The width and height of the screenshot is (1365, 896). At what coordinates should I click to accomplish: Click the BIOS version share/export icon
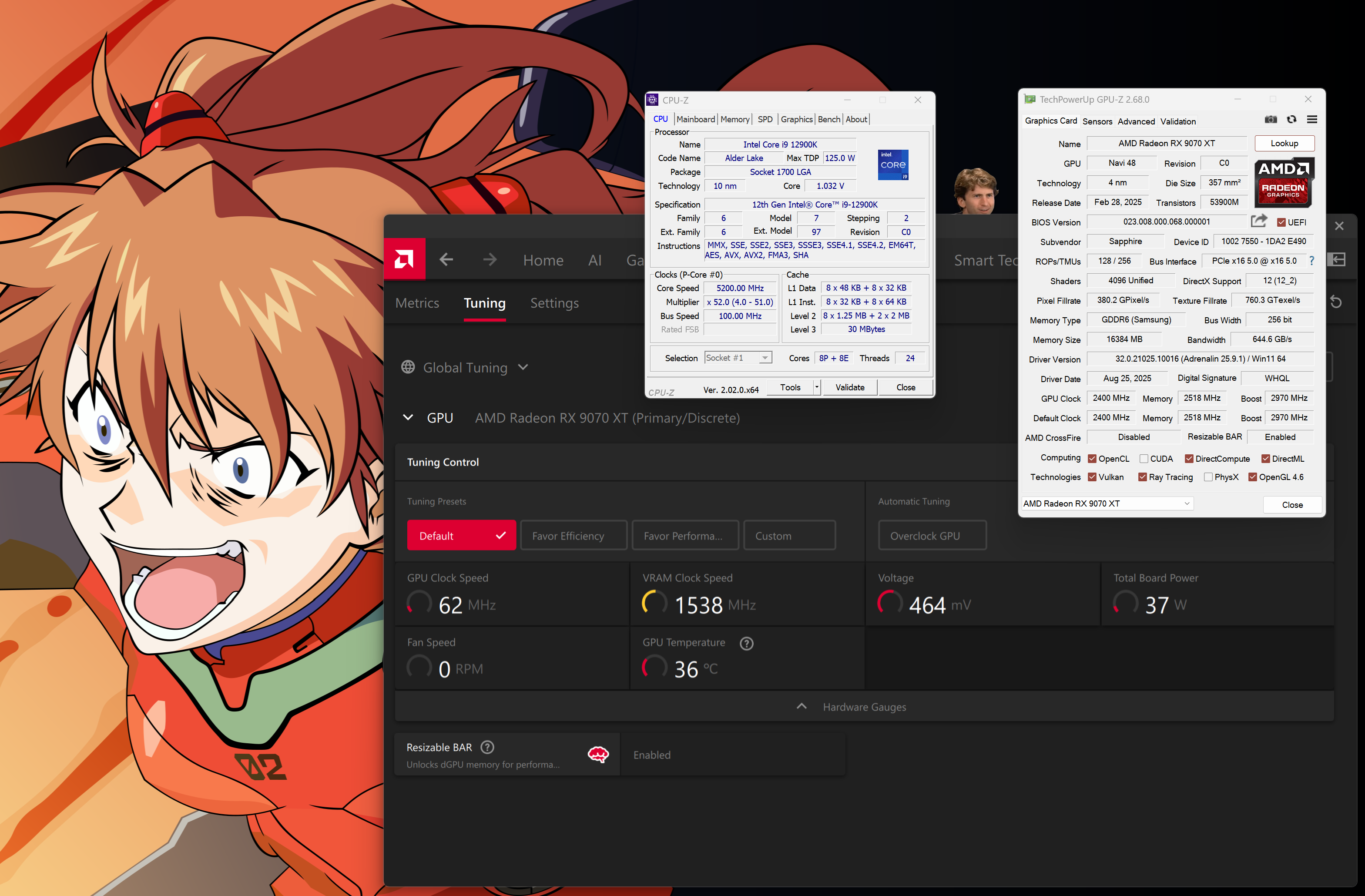(1258, 221)
